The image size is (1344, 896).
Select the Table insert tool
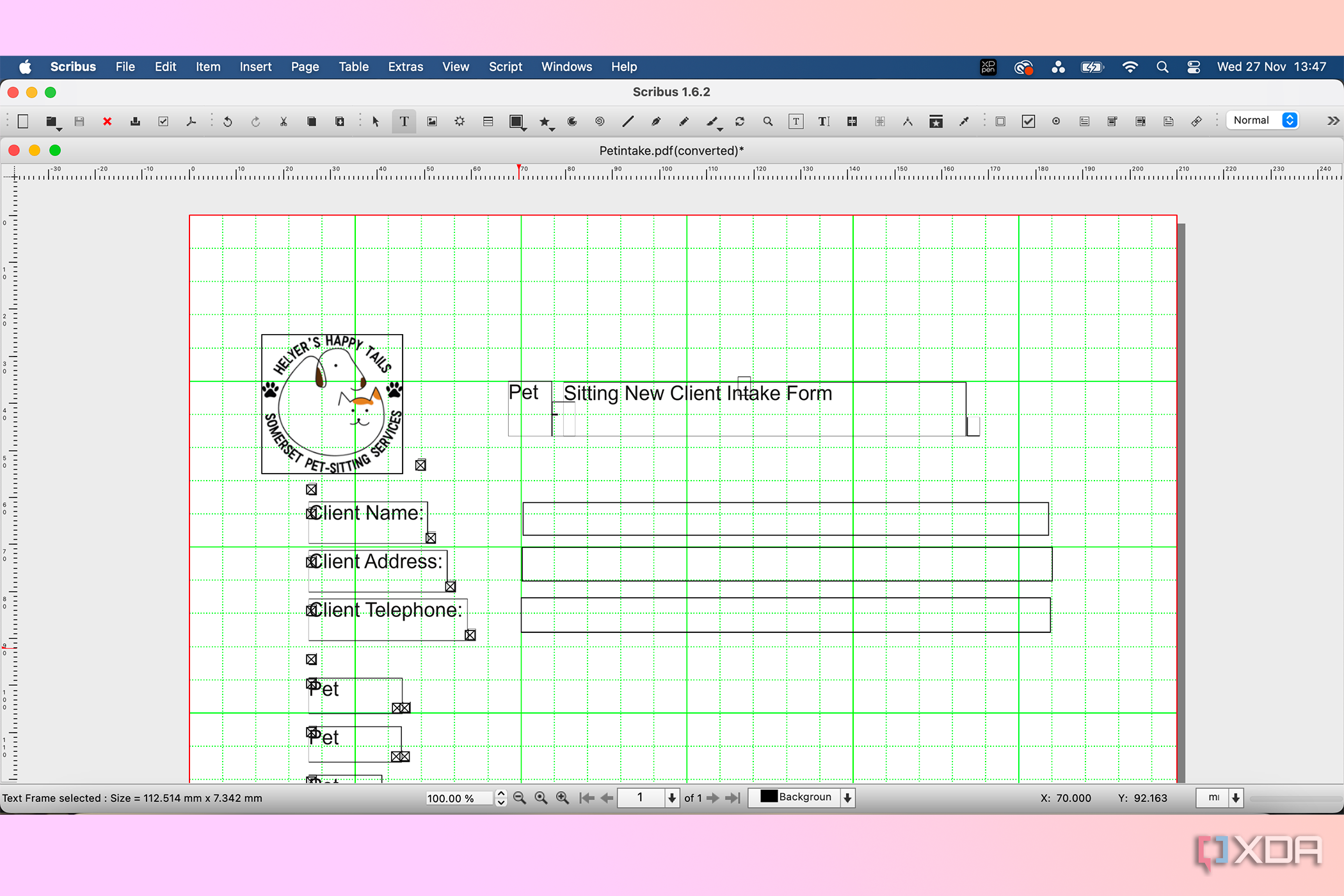tap(488, 122)
